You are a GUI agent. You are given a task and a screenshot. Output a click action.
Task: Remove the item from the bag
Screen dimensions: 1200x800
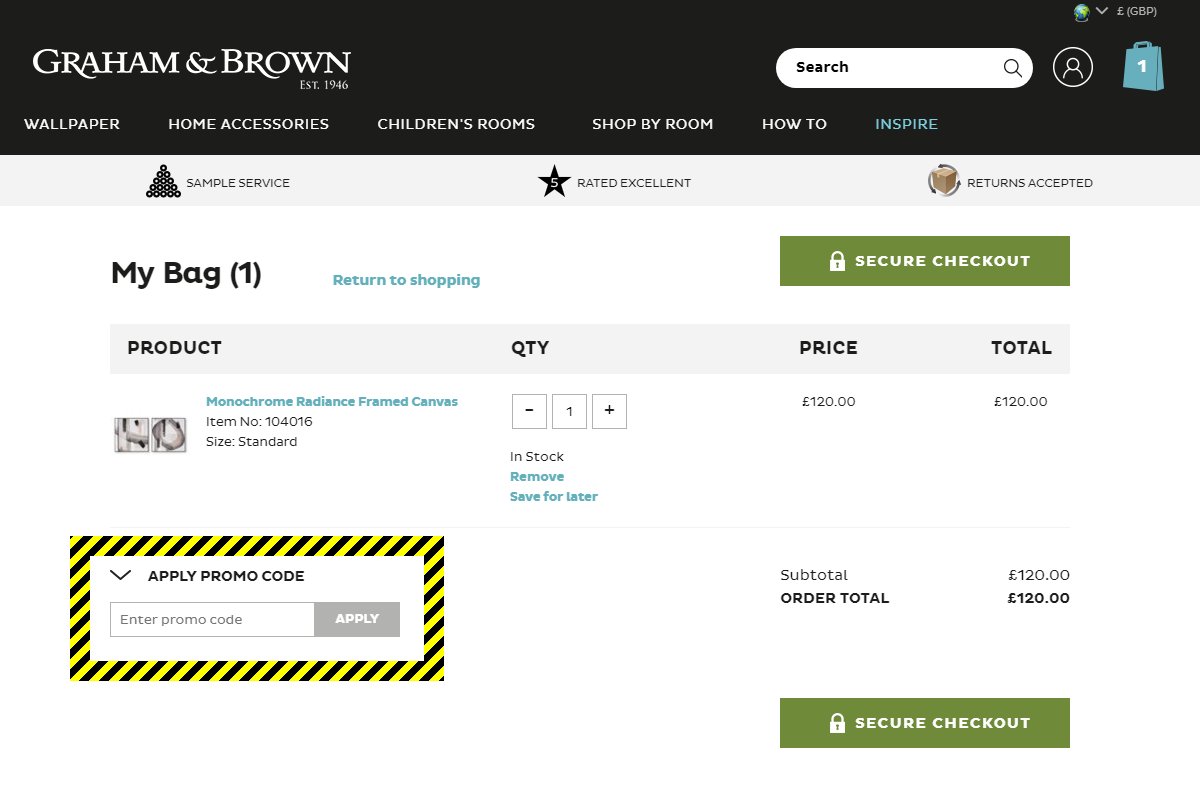(x=537, y=476)
